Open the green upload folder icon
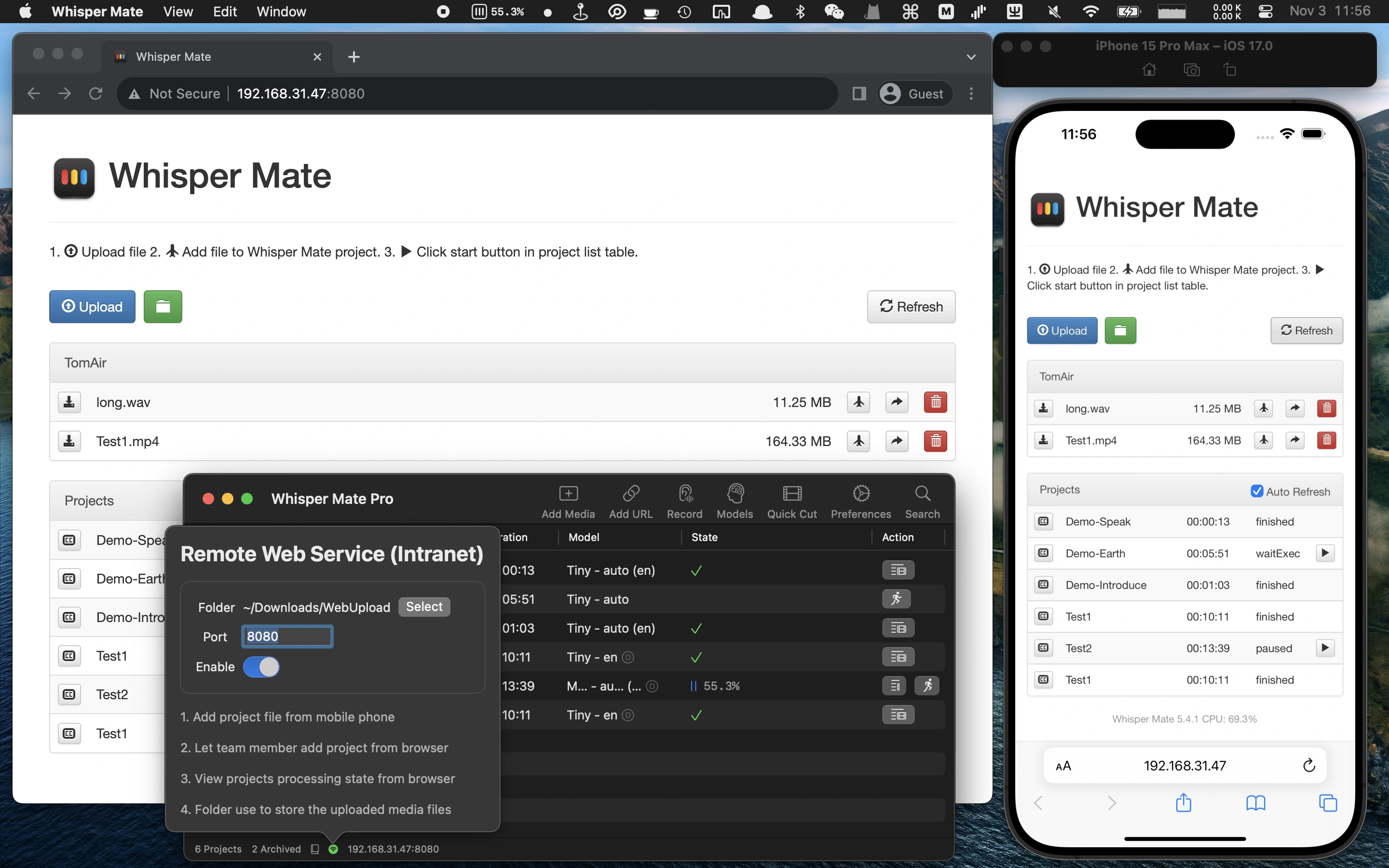 coord(163,307)
